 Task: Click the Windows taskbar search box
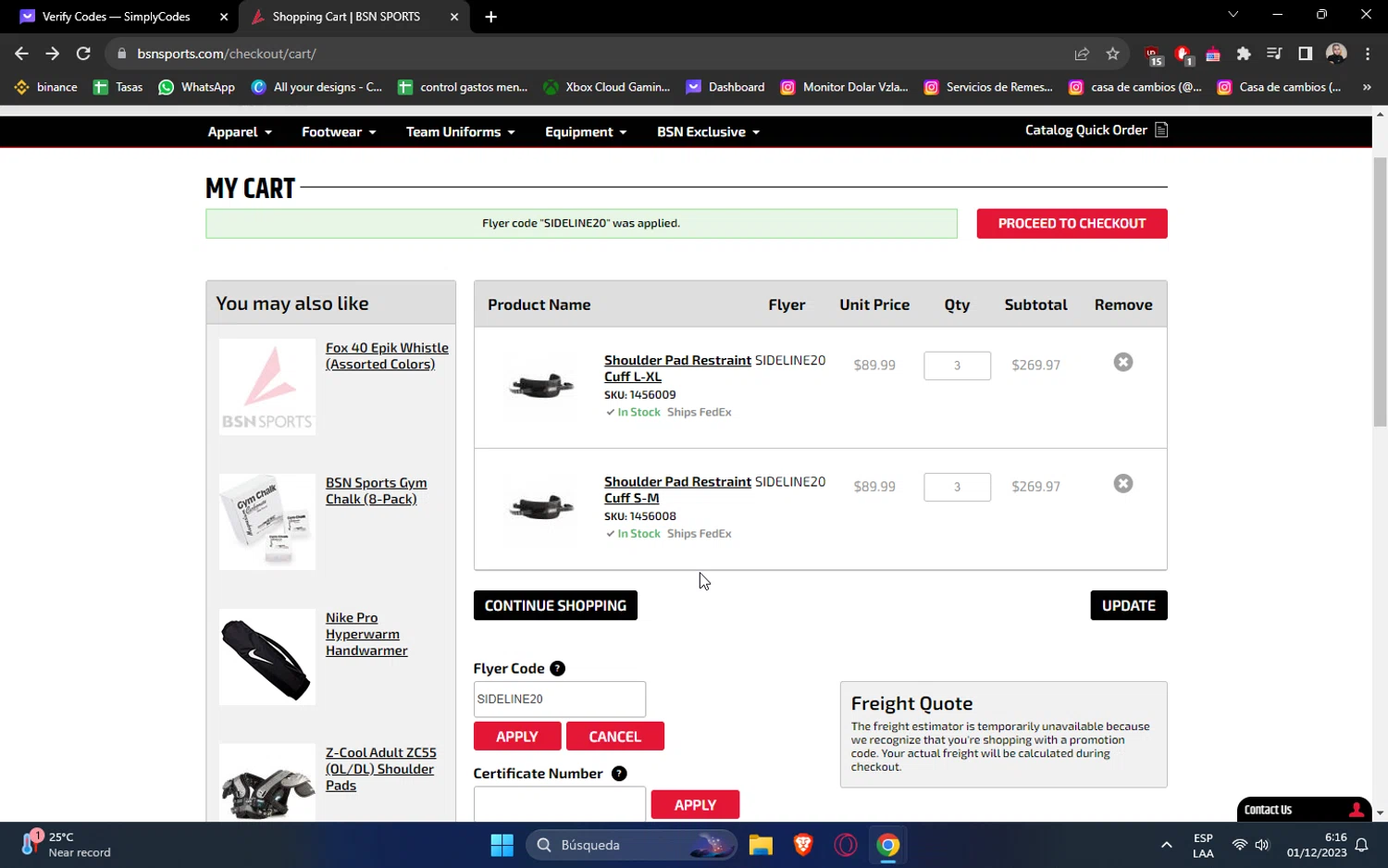[x=632, y=845]
